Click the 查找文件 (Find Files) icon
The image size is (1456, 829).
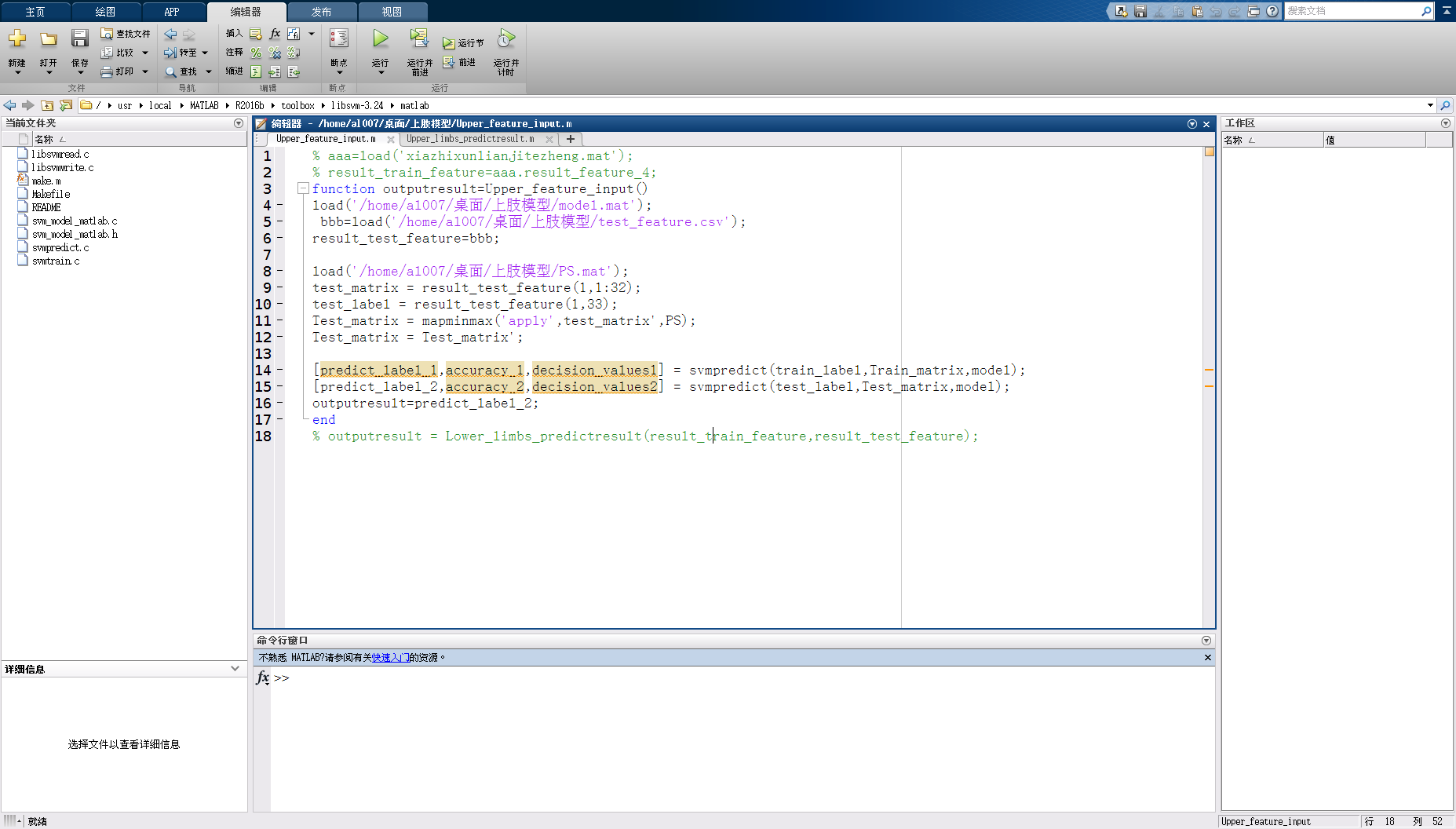pyautogui.click(x=107, y=34)
